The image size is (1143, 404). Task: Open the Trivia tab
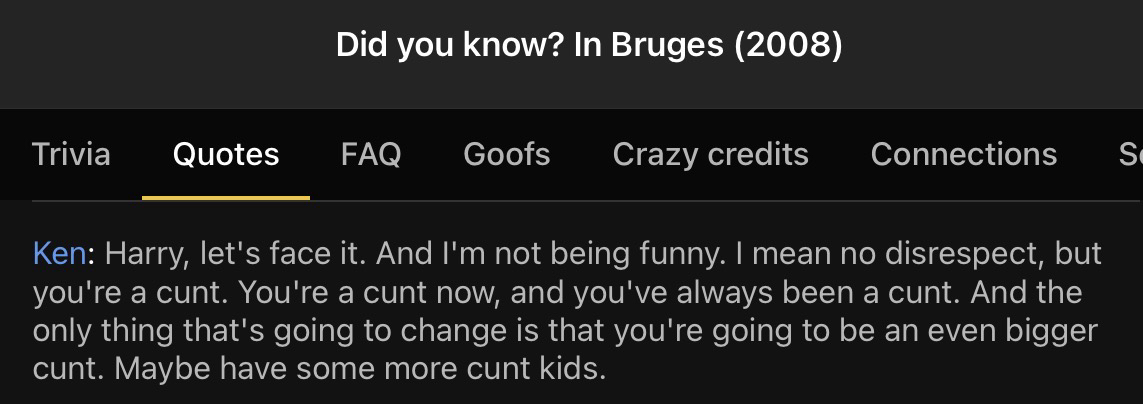point(71,154)
